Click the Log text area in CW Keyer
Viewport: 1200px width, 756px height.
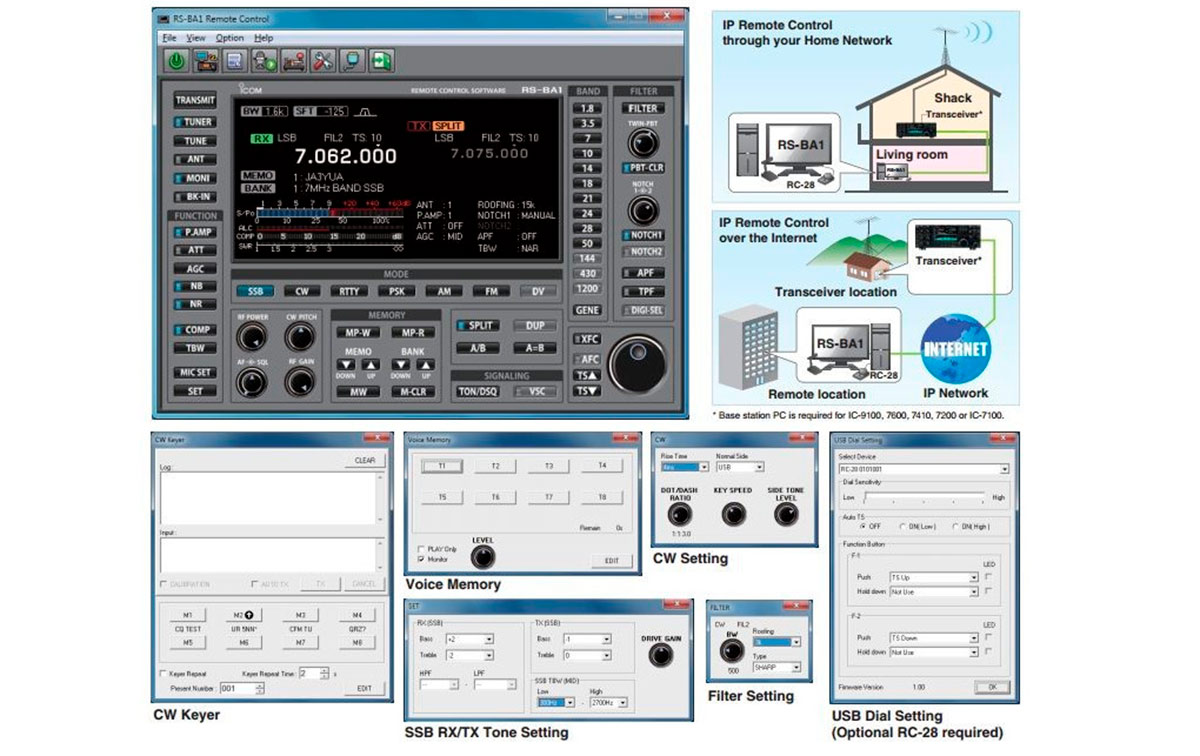point(271,497)
